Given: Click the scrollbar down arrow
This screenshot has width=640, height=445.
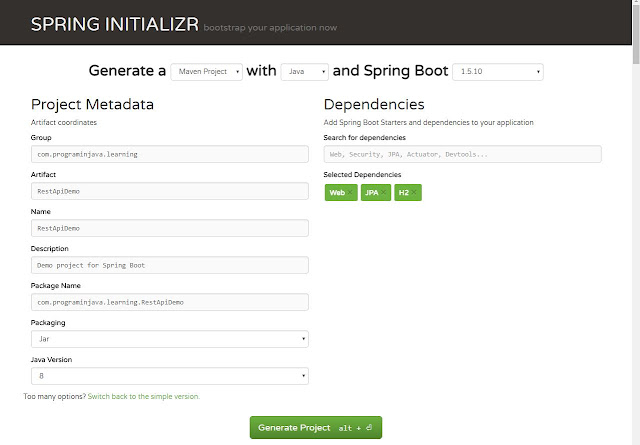Looking at the screenshot, I should 635,440.
